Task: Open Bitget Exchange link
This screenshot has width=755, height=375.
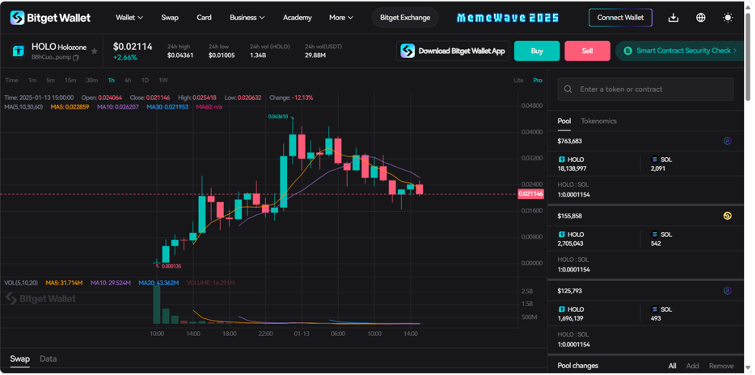Action: click(x=405, y=17)
